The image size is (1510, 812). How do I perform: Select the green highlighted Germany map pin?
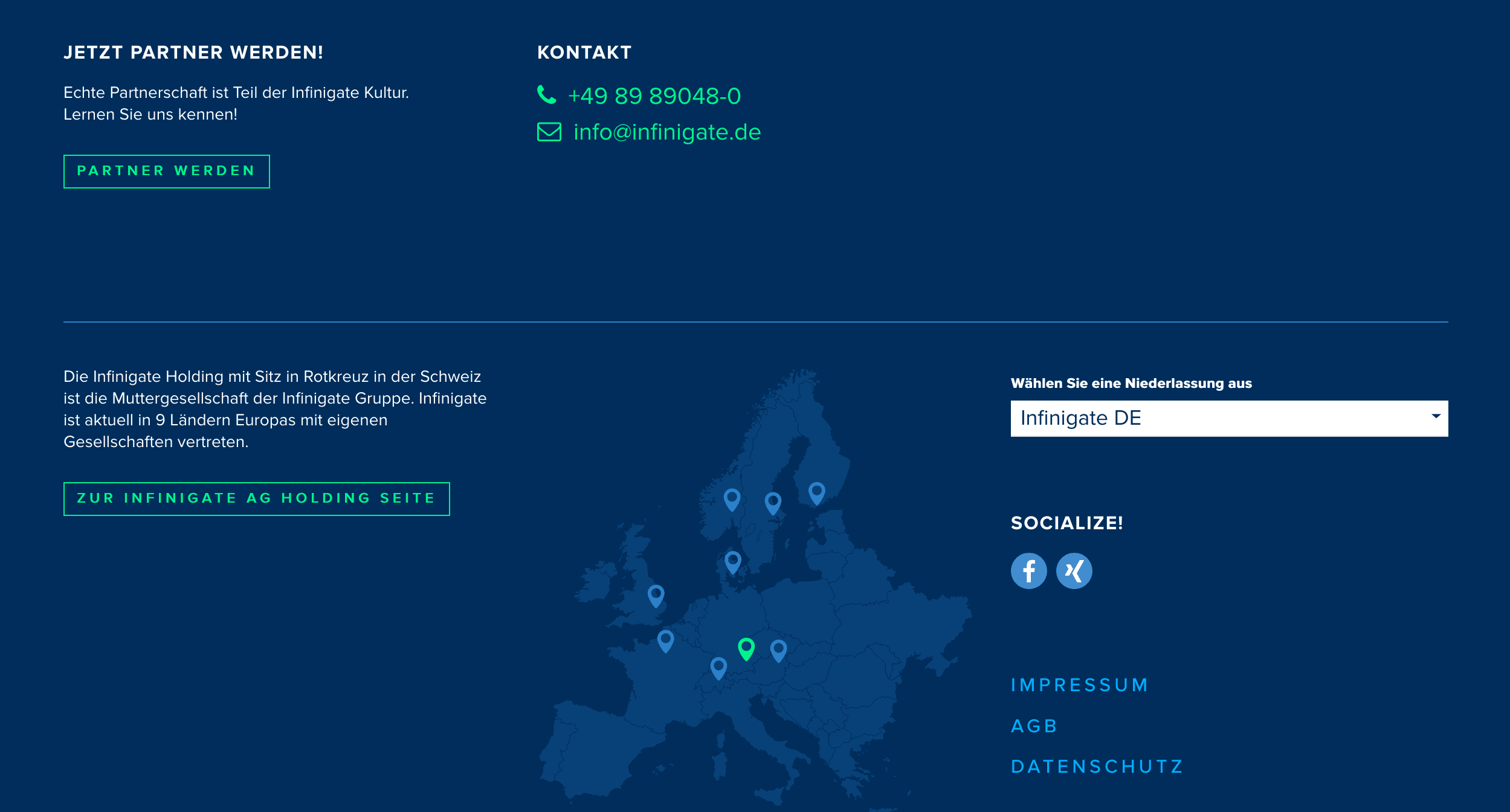tap(746, 649)
